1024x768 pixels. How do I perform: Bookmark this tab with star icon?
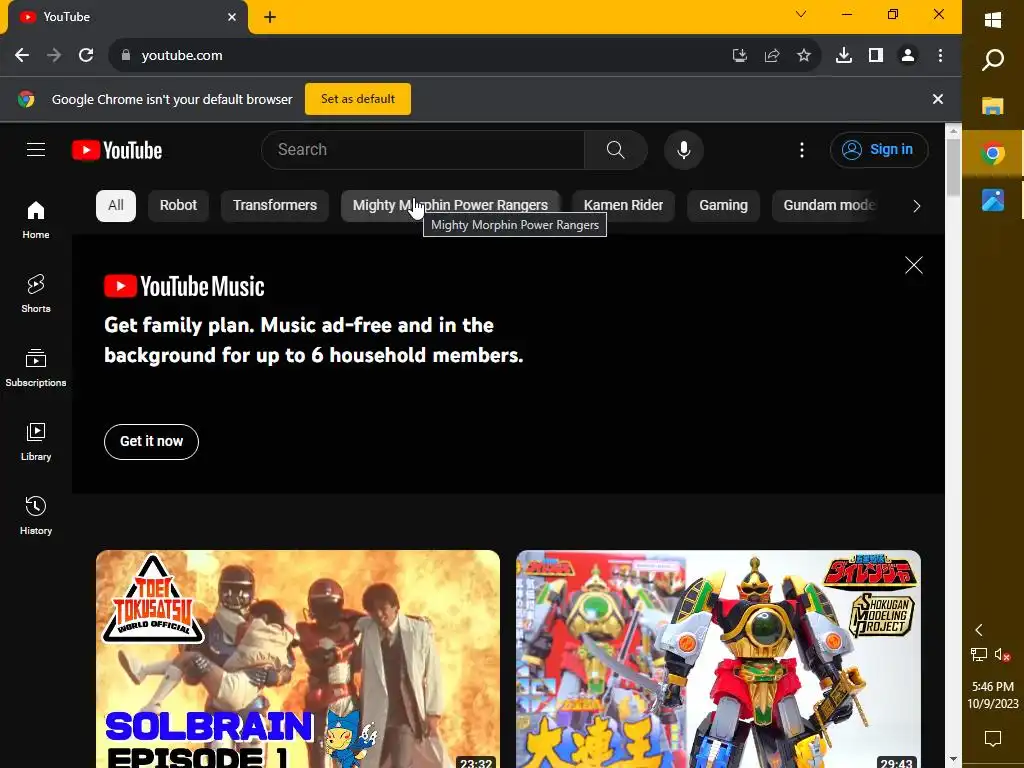(804, 55)
